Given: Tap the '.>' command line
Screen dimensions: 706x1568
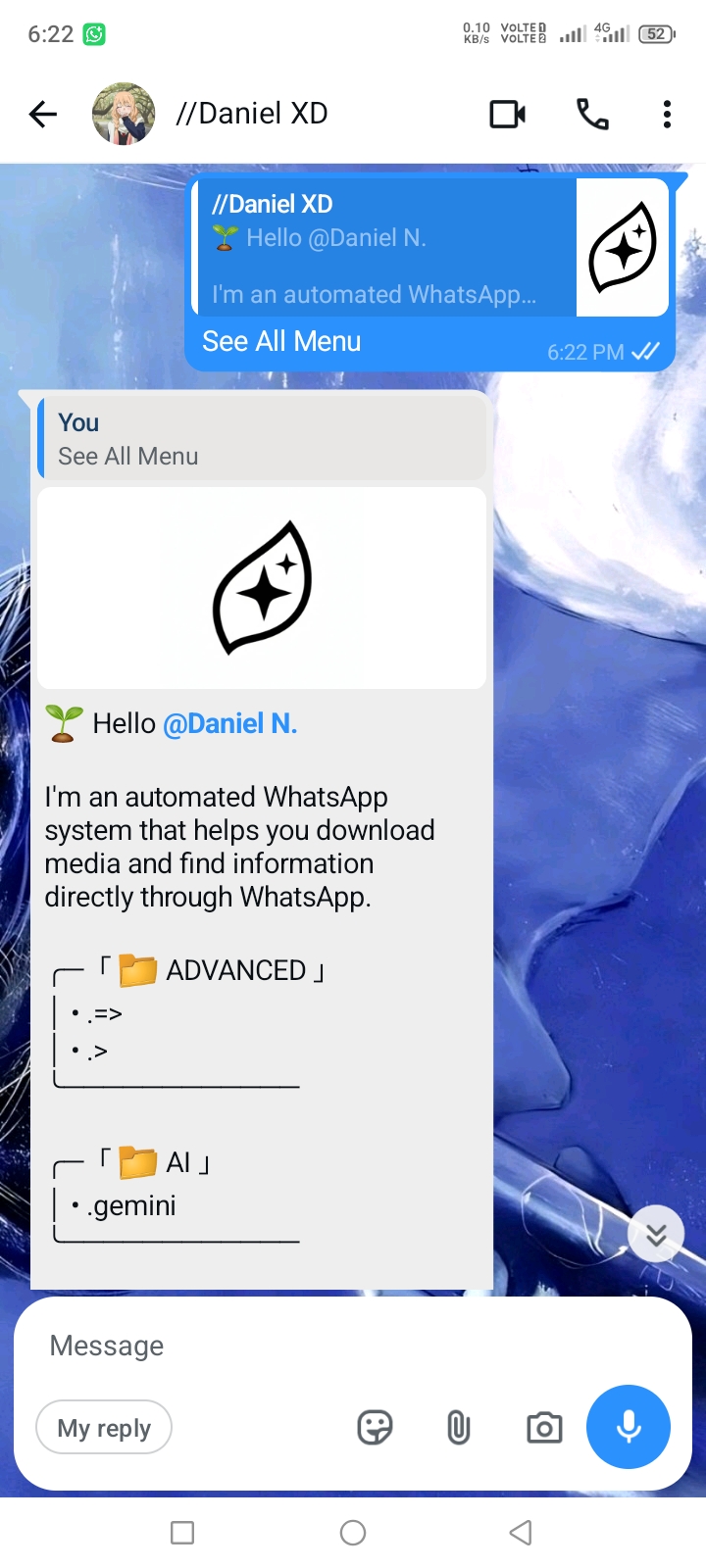Looking at the screenshot, I should tap(97, 1052).
